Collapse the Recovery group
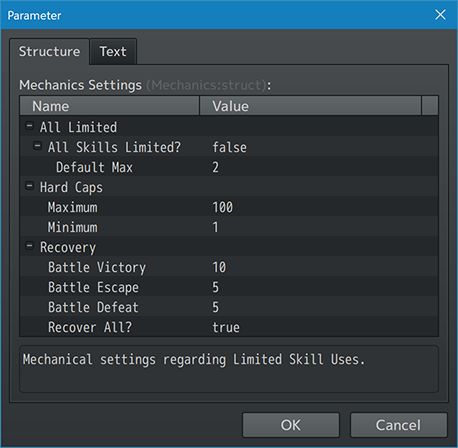458x448 pixels. tap(29, 246)
